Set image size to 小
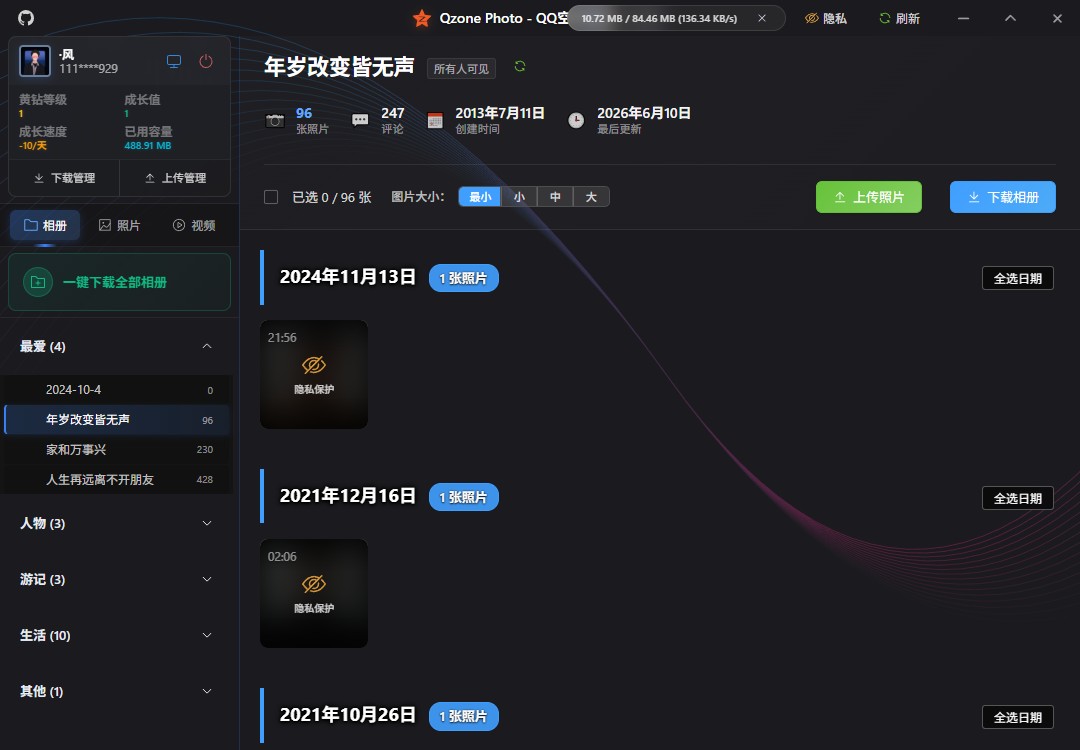 point(519,197)
